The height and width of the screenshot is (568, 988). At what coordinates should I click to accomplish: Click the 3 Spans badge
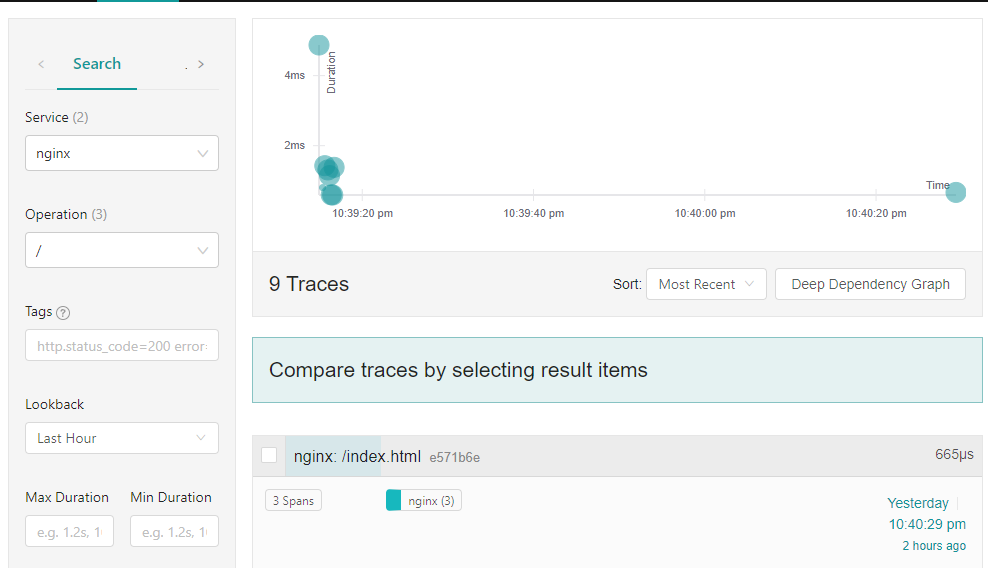coord(294,500)
